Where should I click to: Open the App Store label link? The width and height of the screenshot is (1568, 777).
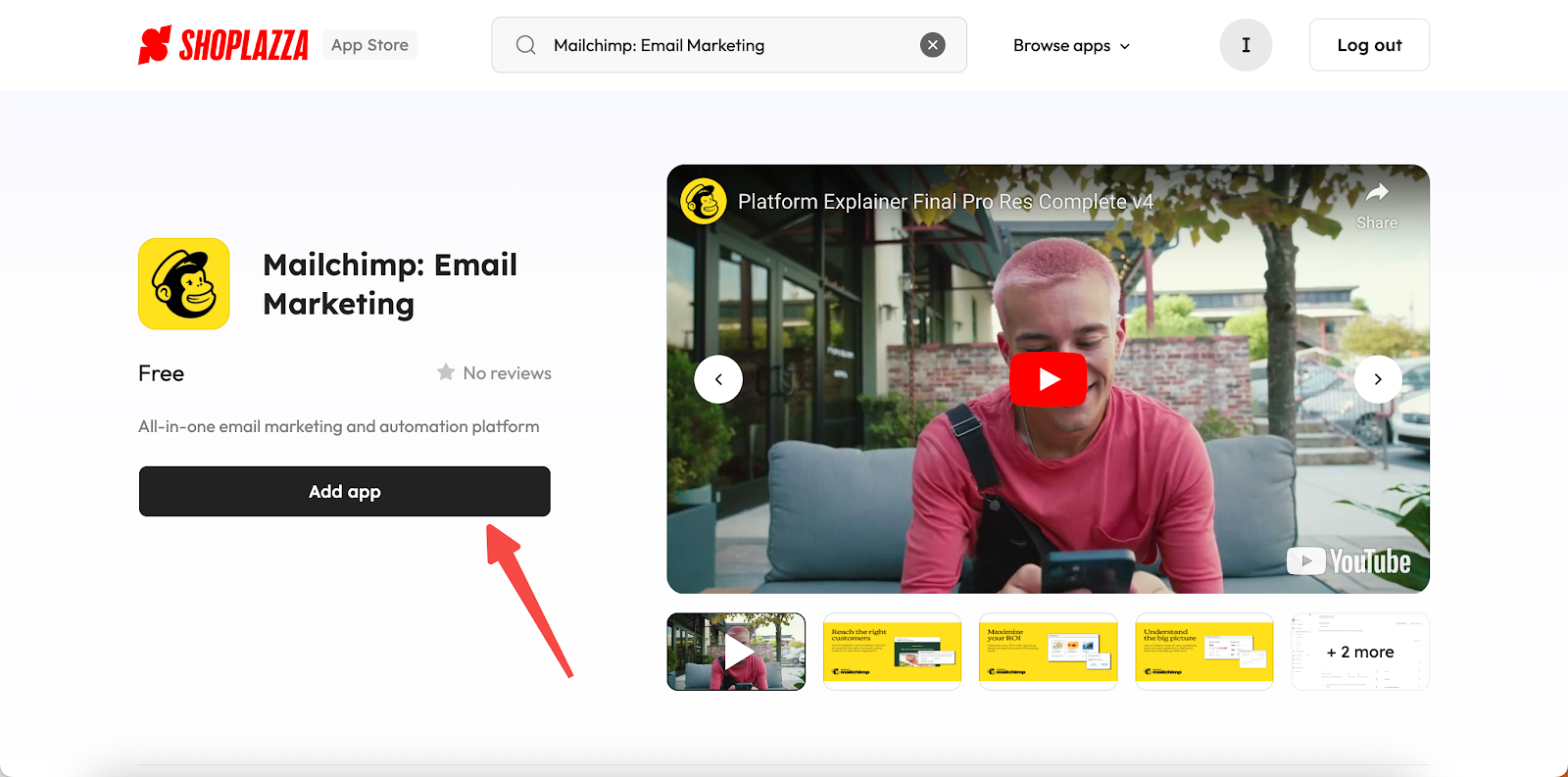[369, 45]
